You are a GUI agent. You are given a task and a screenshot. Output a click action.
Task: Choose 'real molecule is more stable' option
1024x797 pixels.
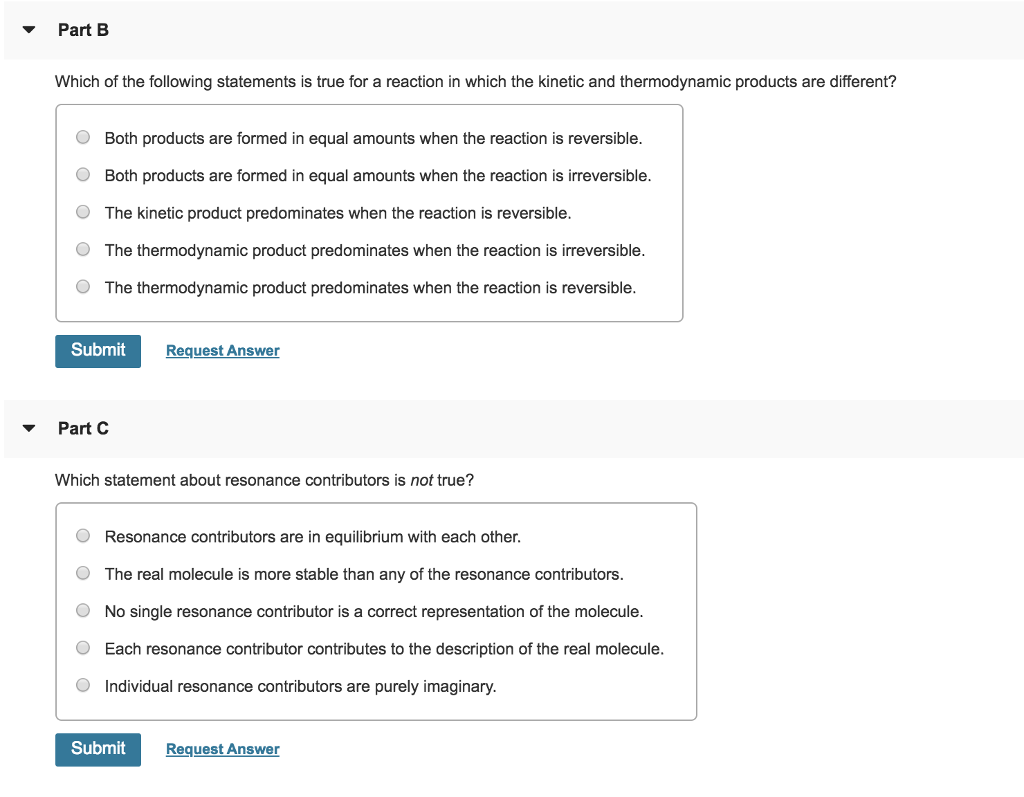[83, 573]
